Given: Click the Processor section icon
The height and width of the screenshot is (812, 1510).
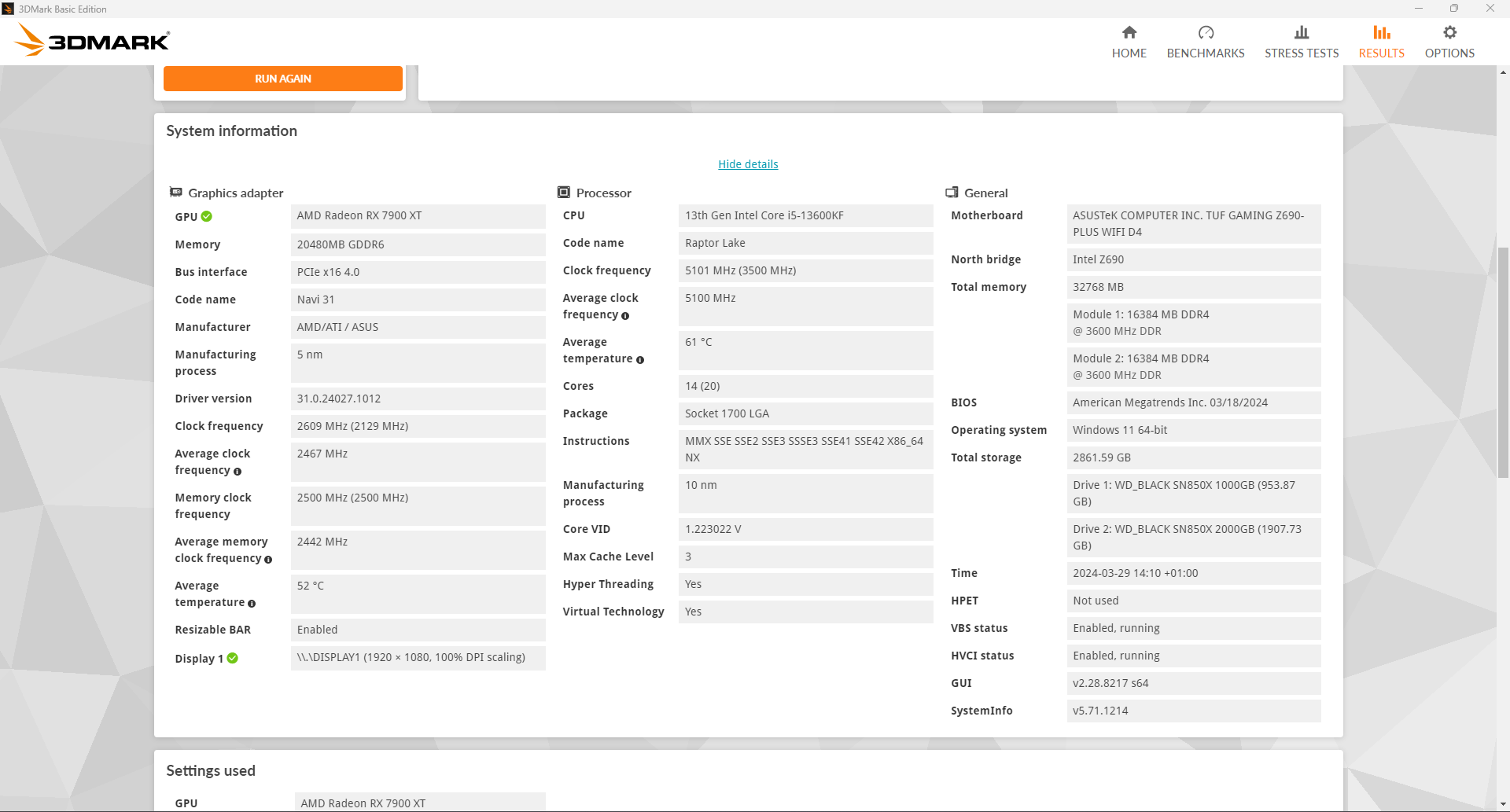Looking at the screenshot, I should click(x=564, y=192).
